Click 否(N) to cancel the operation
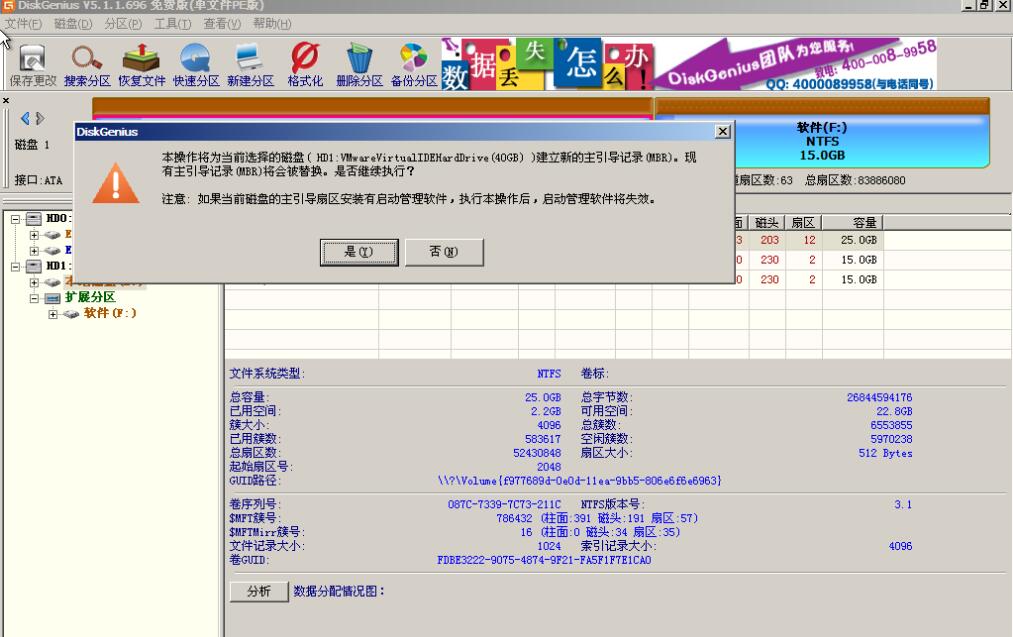Screen dimensions: 1013x637 click(x=443, y=252)
